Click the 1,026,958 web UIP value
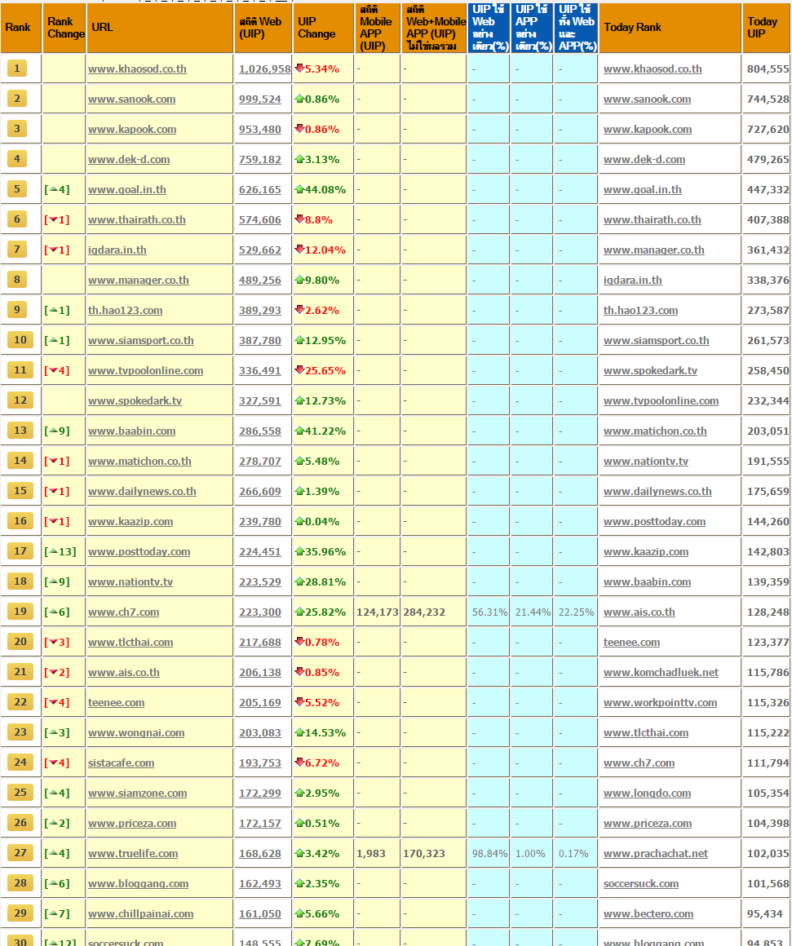The width and height of the screenshot is (792, 946). (x=264, y=69)
